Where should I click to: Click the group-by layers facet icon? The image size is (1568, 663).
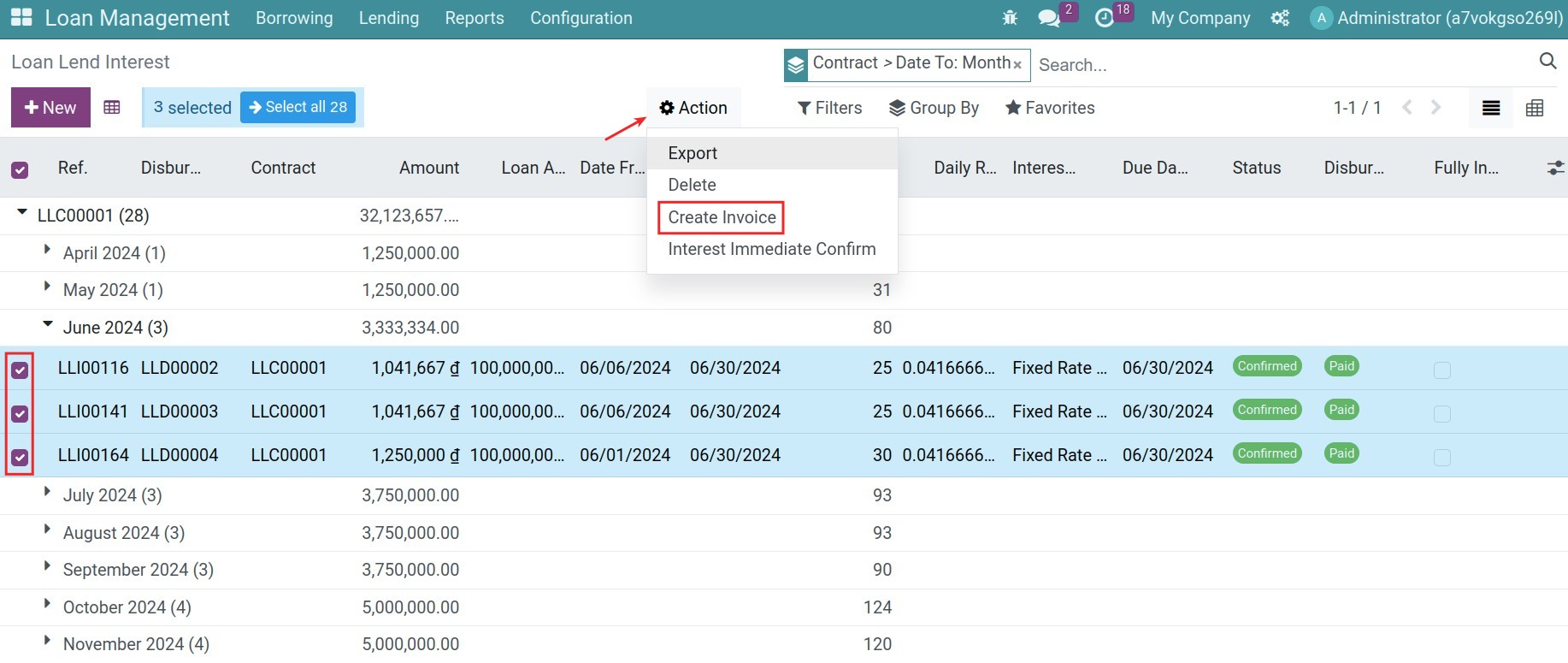pos(796,66)
